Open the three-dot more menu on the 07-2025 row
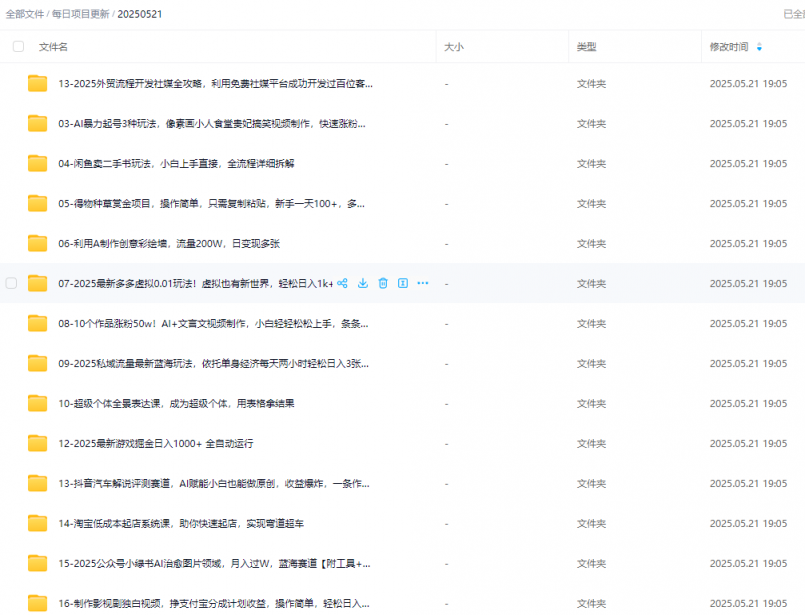The width and height of the screenshot is (805, 615). coord(422,283)
